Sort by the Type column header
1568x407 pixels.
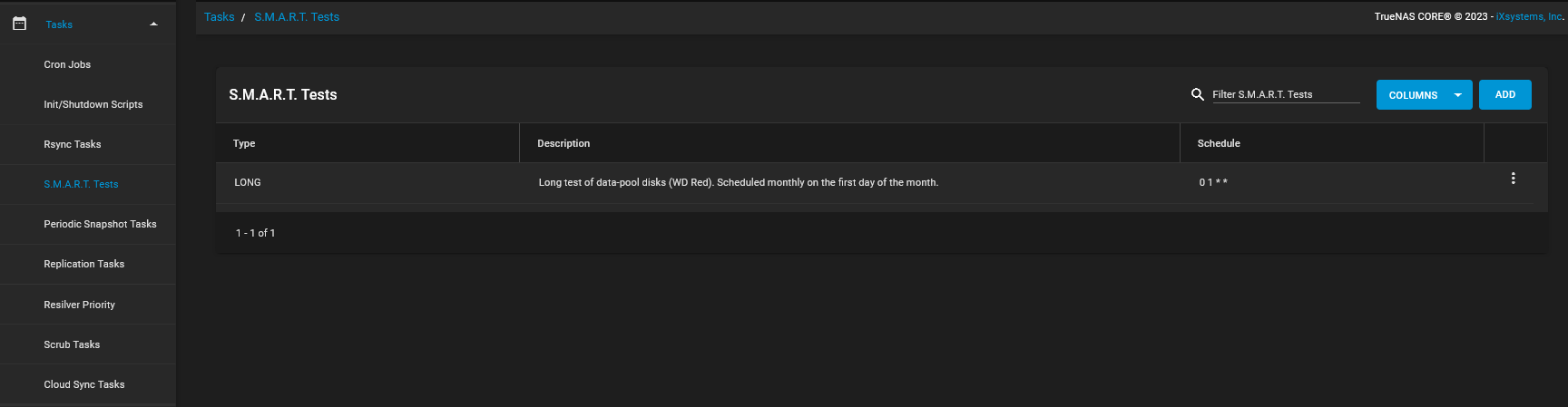(244, 143)
